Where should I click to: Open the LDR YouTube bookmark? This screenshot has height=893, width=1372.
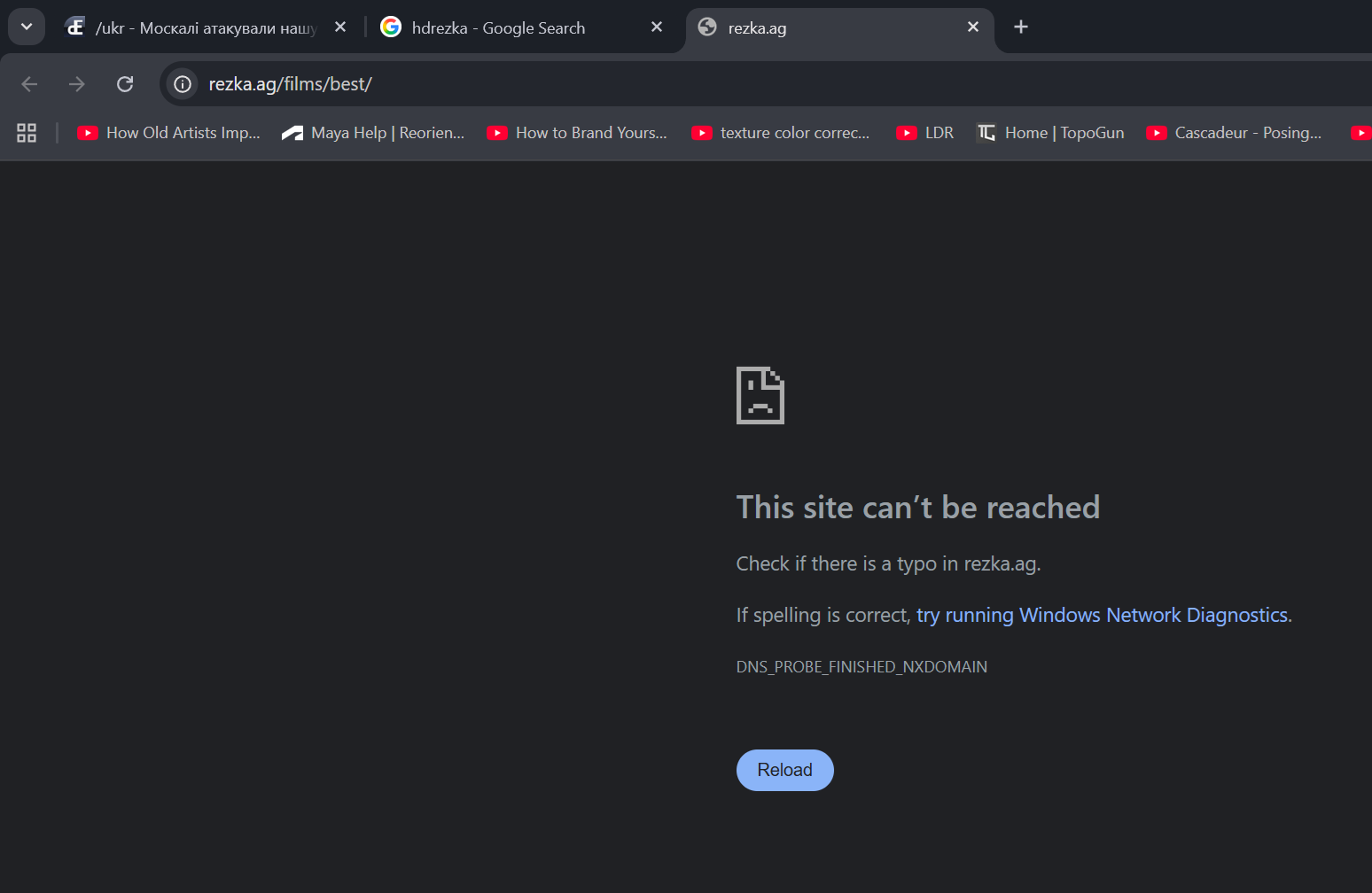(x=925, y=133)
